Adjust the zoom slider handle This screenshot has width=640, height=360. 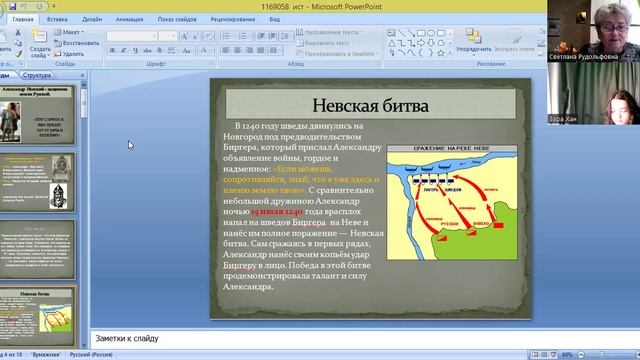coord(601,355)
